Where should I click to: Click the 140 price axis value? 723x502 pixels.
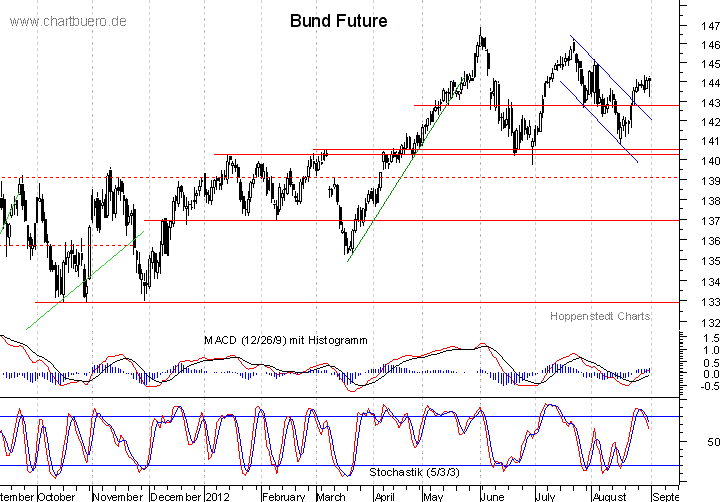(x=710, y=161)
